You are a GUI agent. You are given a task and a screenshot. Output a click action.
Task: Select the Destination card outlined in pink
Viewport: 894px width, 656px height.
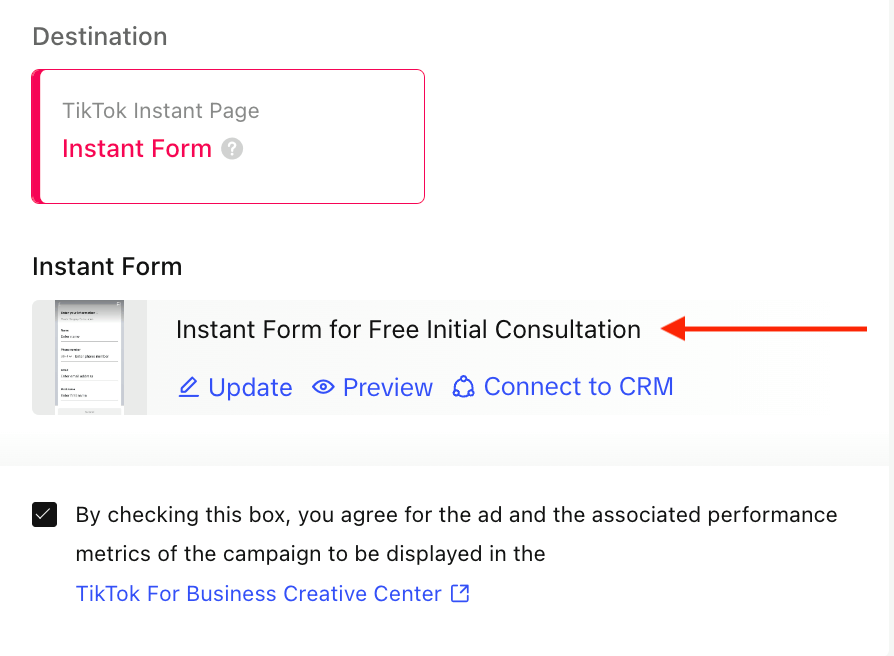(228, 135)
